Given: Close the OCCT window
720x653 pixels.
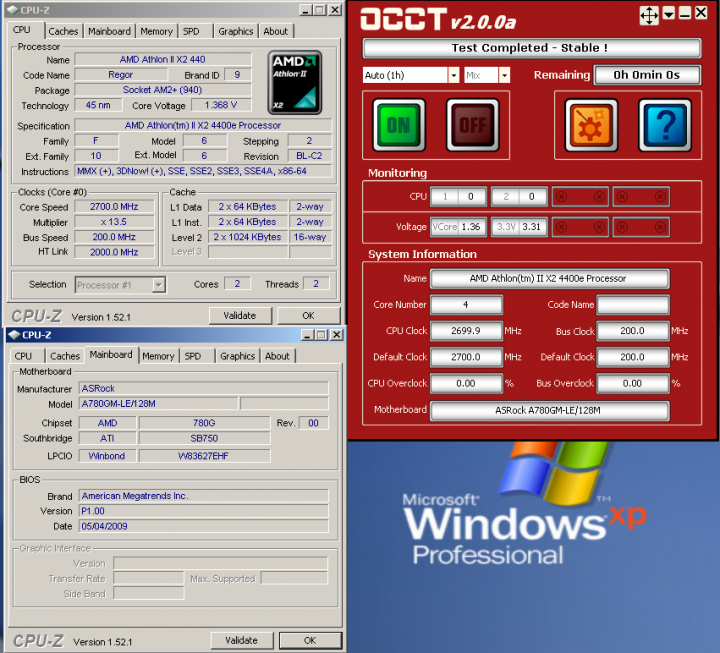Looking at the screenshot, I should coord(701,13).
